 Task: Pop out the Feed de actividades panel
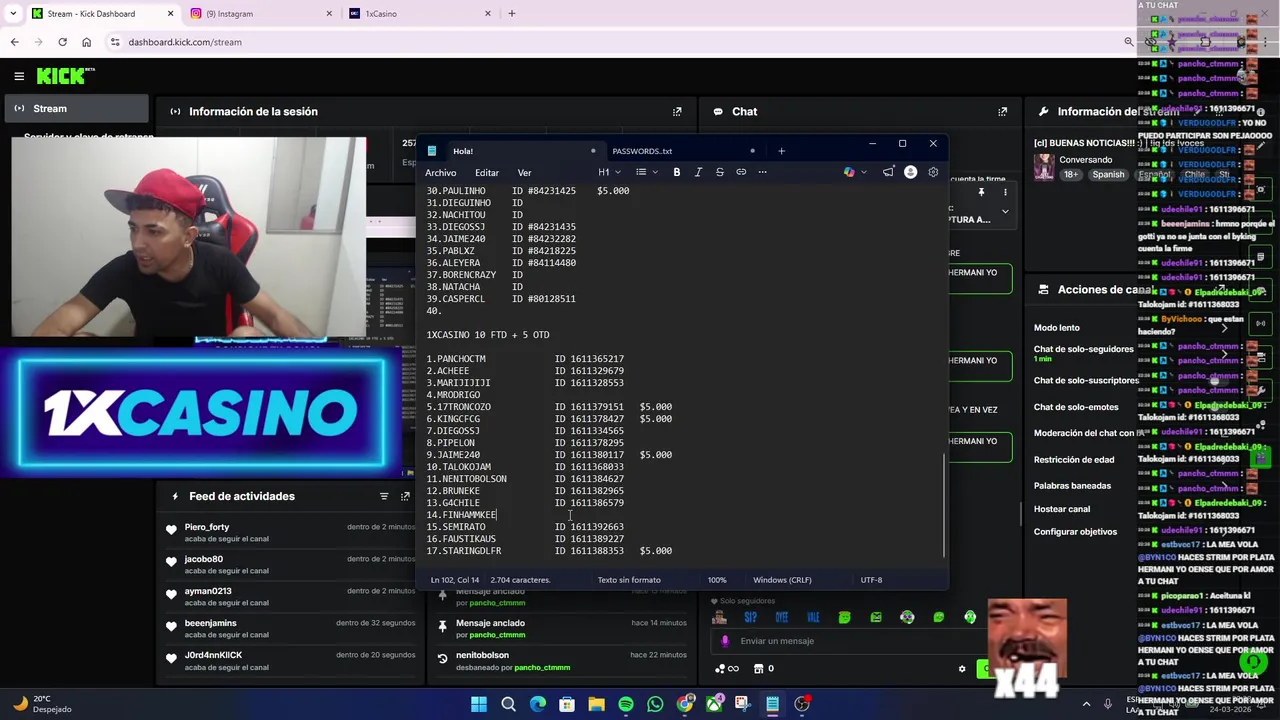tap(405, 496)
